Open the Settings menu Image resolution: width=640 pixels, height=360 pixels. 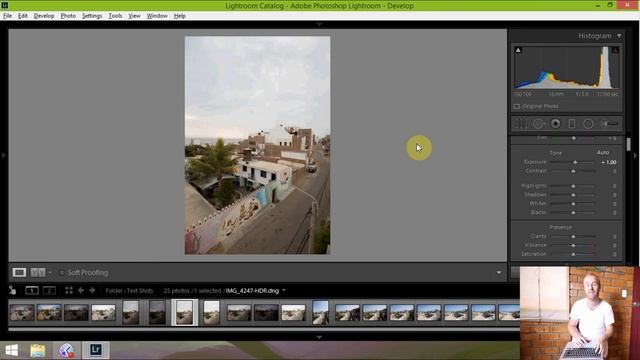(92, 16)
